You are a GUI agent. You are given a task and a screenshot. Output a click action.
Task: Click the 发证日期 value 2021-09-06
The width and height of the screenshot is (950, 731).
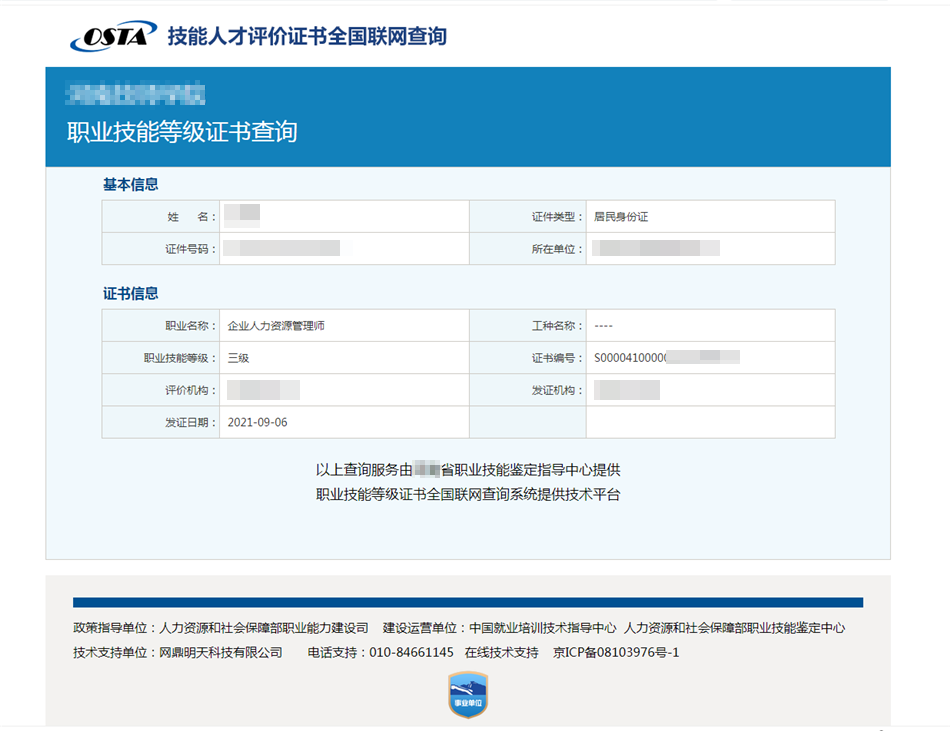point(258,422)
